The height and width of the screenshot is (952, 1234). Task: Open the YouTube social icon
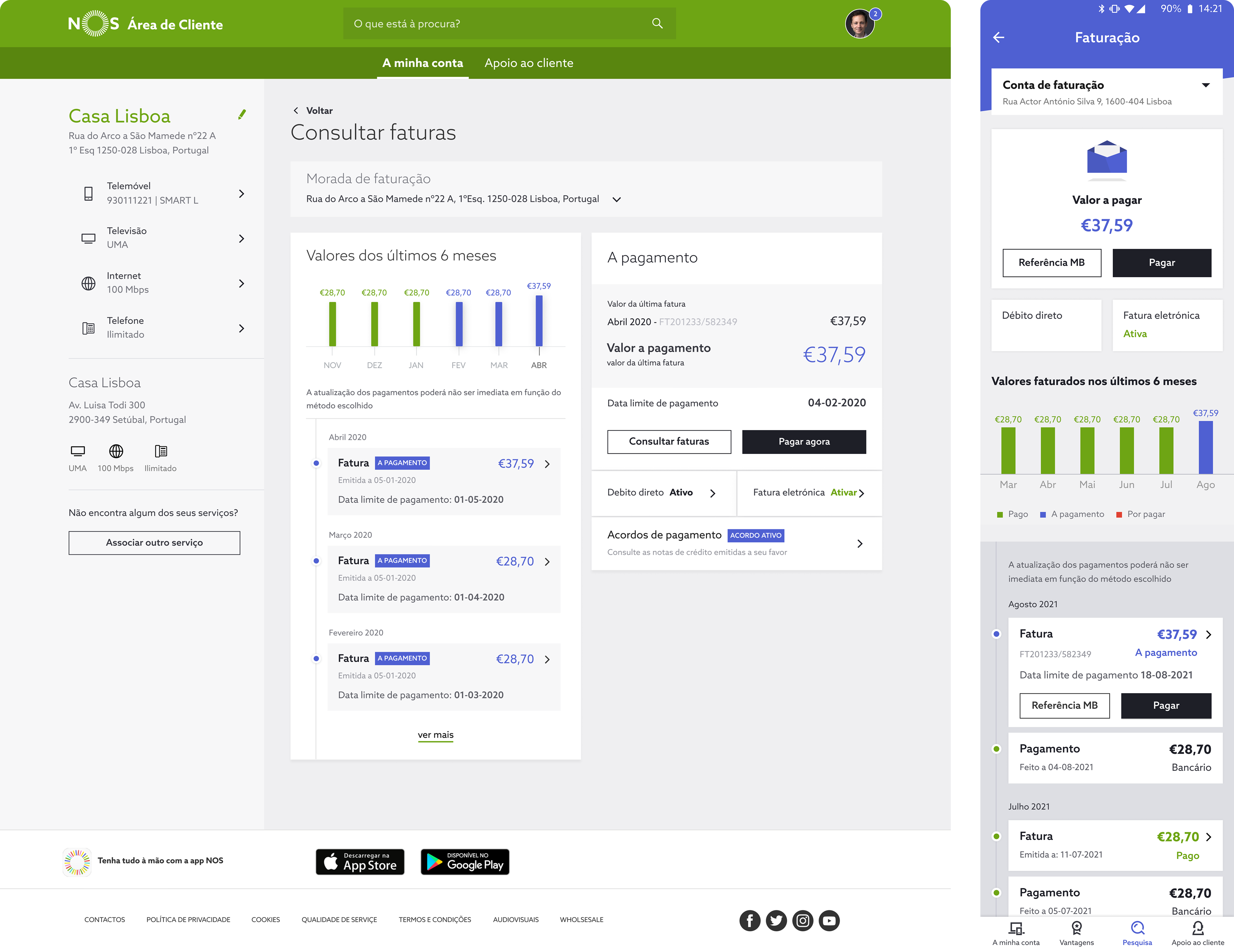tap(829, 920)
